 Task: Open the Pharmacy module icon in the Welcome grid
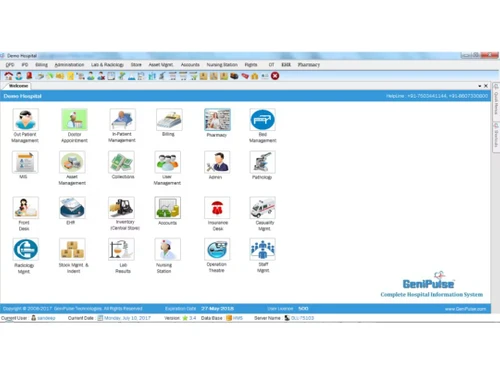[x=217, y=119]
